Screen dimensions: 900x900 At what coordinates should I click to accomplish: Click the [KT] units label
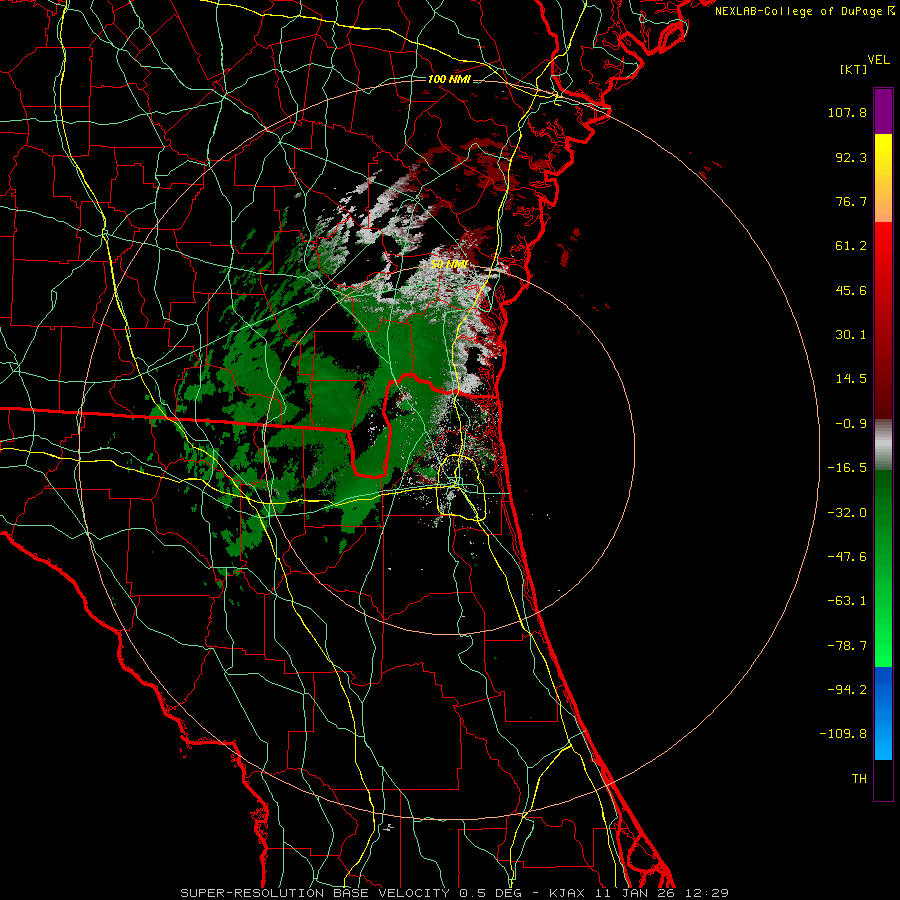(854, 69)
